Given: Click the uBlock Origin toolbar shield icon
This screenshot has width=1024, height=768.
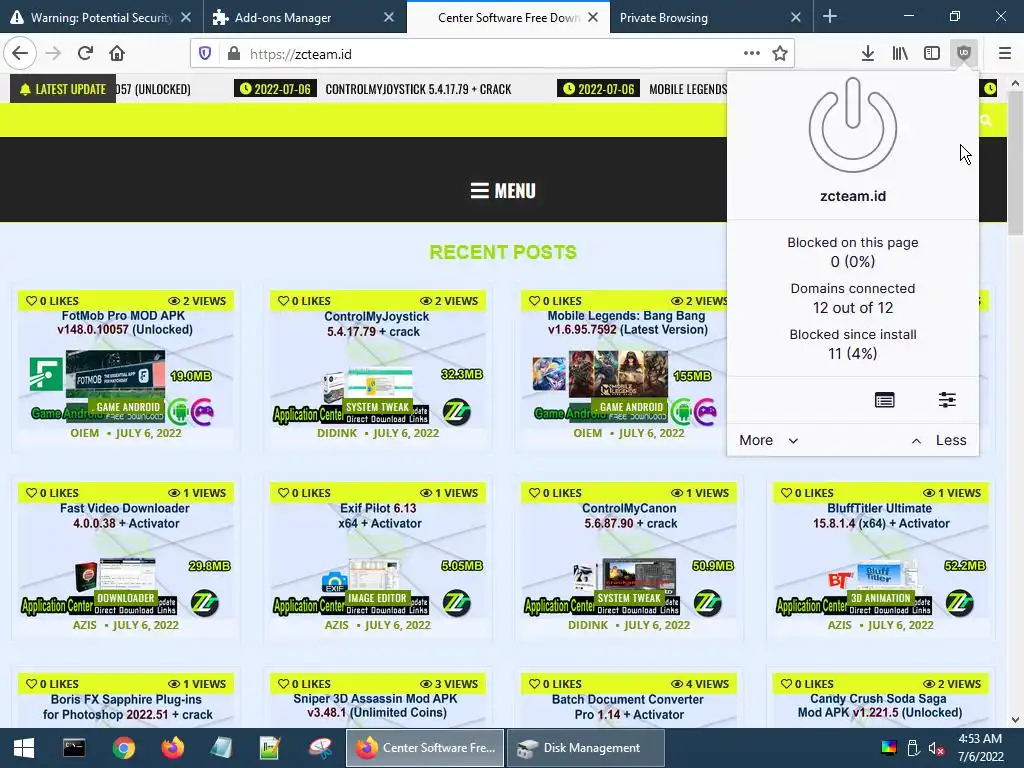Looking at the screenshot, I should point(963,53).
